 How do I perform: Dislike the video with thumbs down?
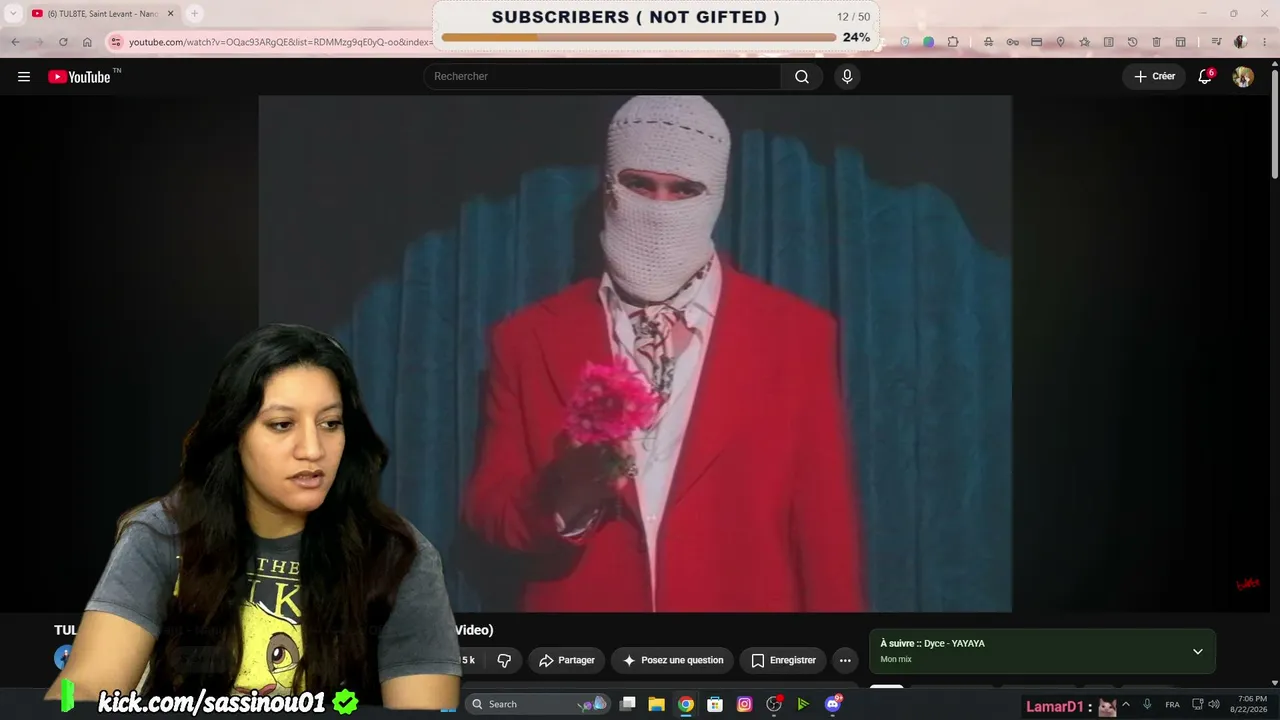(504, 660)
